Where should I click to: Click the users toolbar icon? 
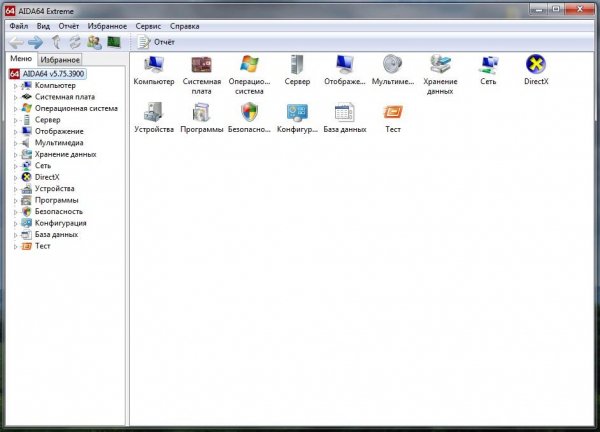[x=94, y=42]
